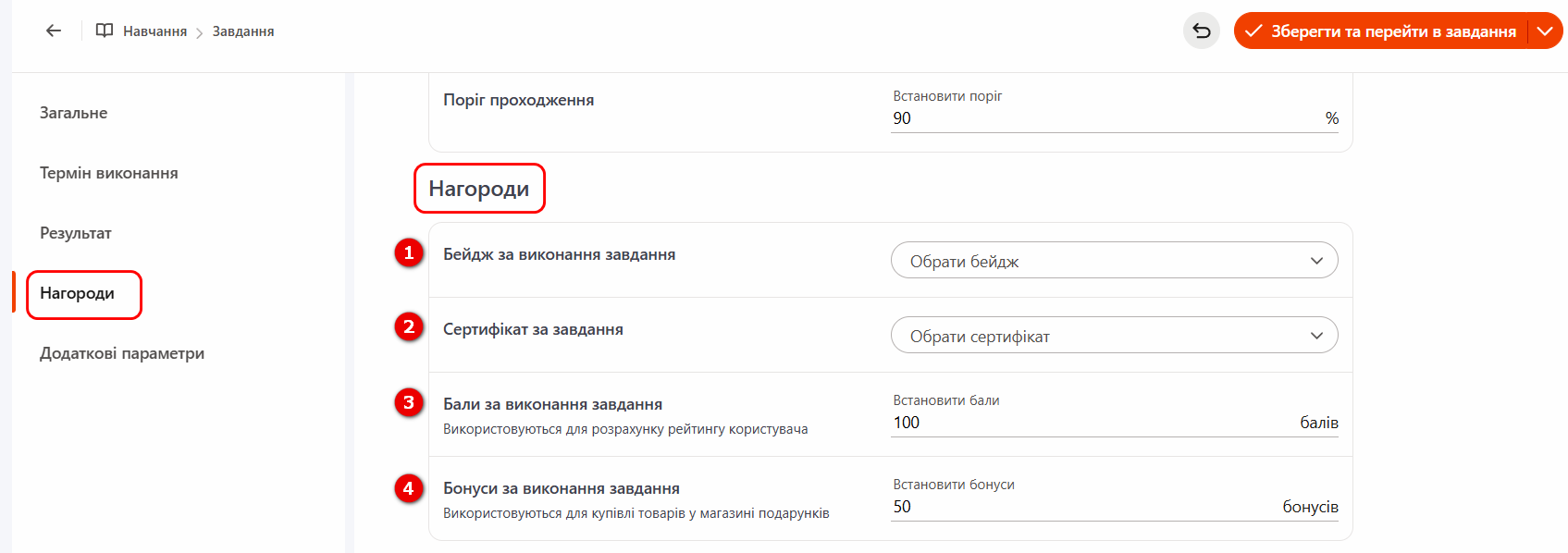Click the bonuses field showing 50
Screen dimensions: 1568x553
(1082, 507)
